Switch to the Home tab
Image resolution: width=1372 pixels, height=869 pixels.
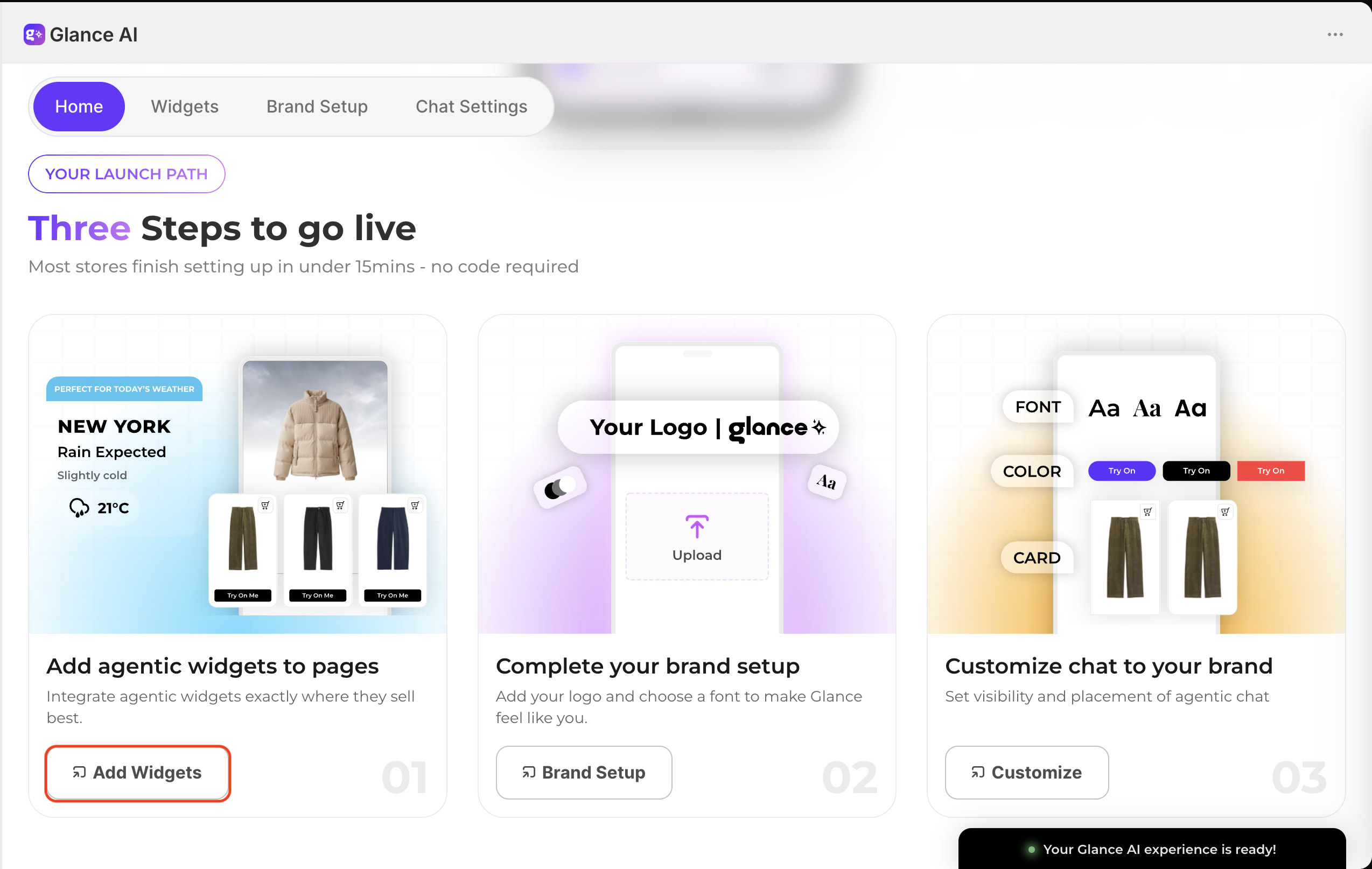coord(79,107)
